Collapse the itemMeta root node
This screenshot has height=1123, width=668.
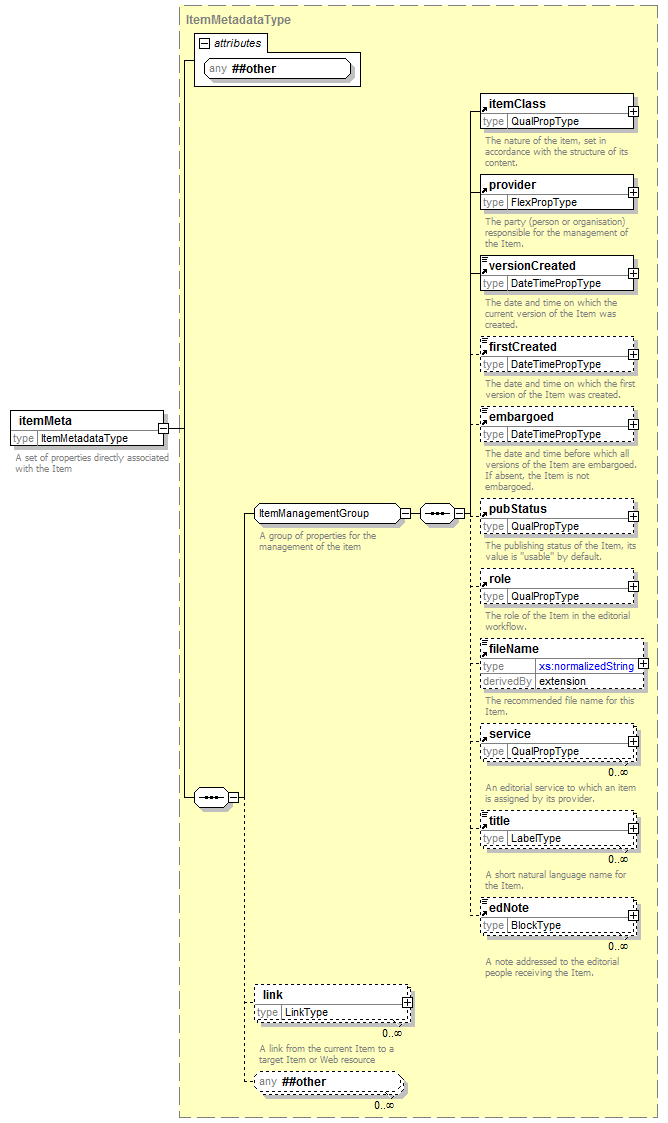163,428
